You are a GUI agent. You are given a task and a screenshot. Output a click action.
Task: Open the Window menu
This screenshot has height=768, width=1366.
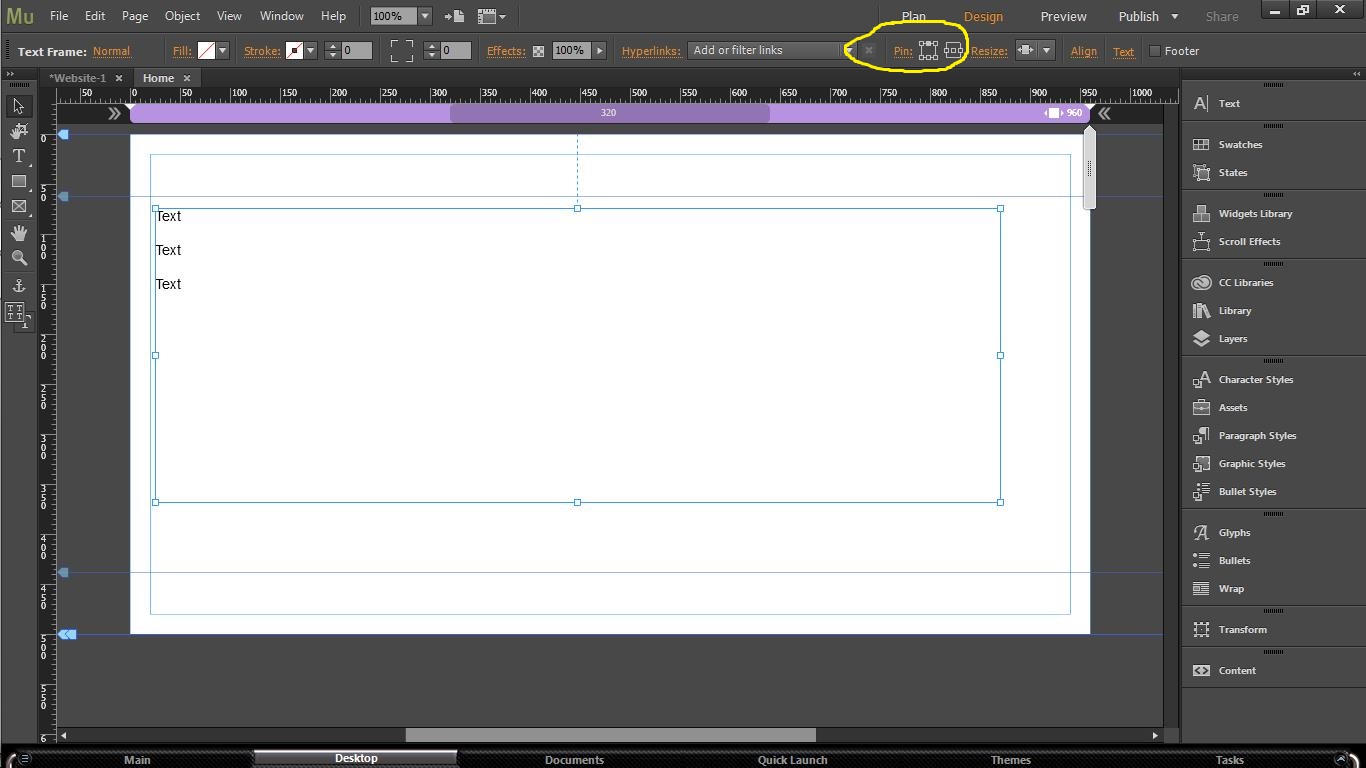click(x=282, y=16)
